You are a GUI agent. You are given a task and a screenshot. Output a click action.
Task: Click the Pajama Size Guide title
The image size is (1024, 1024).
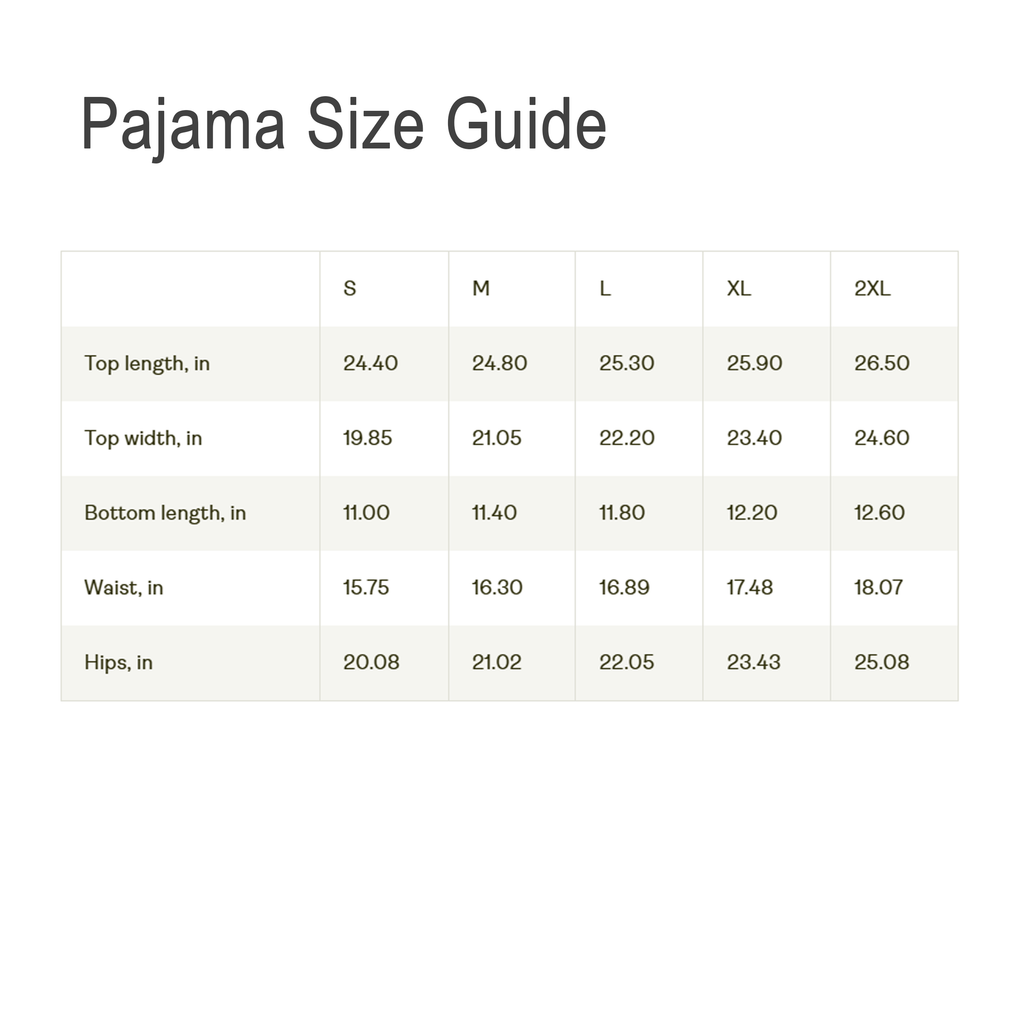(x=343, y=125)
